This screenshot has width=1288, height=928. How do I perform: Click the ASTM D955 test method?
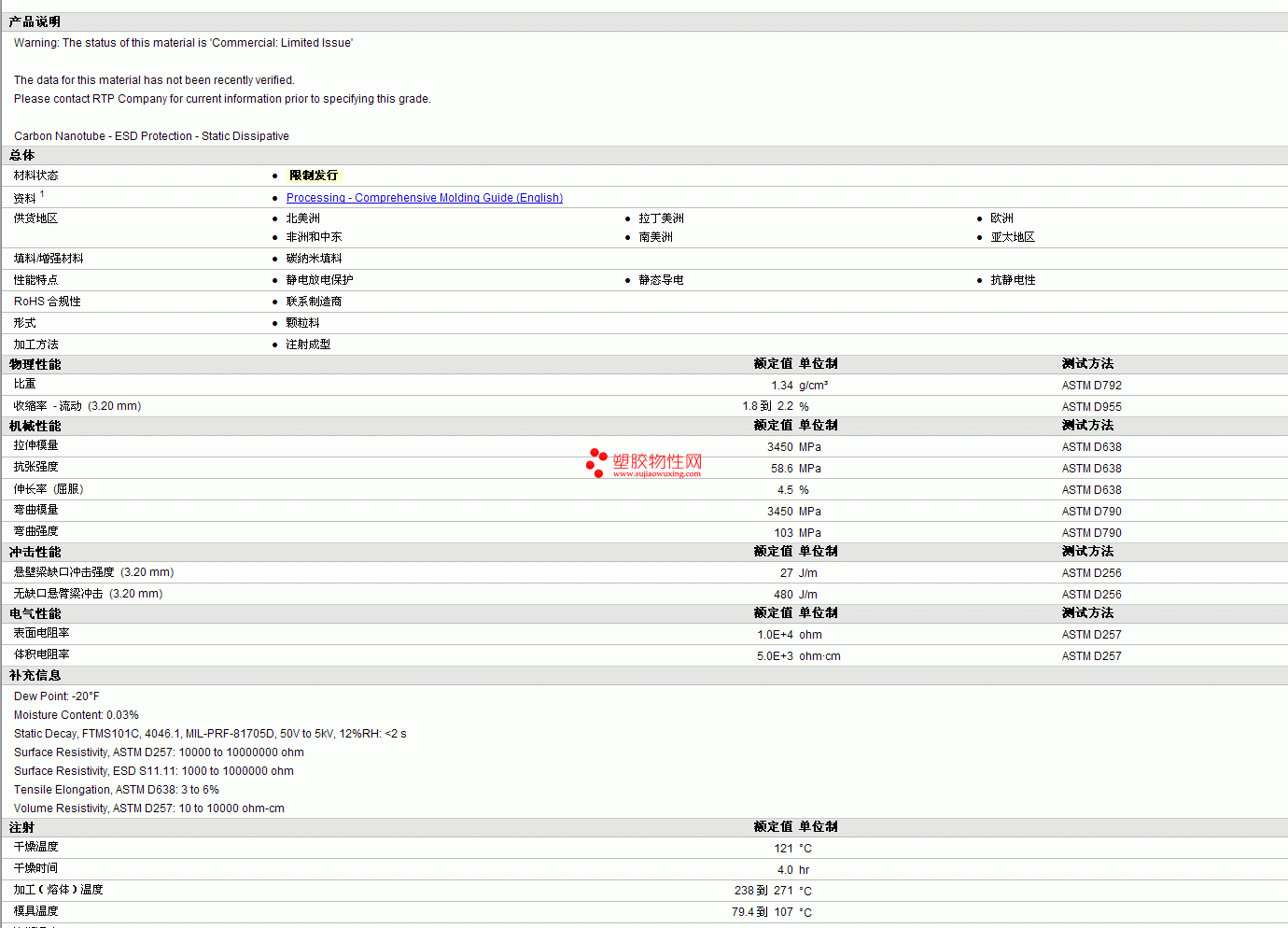(1091, 407)
